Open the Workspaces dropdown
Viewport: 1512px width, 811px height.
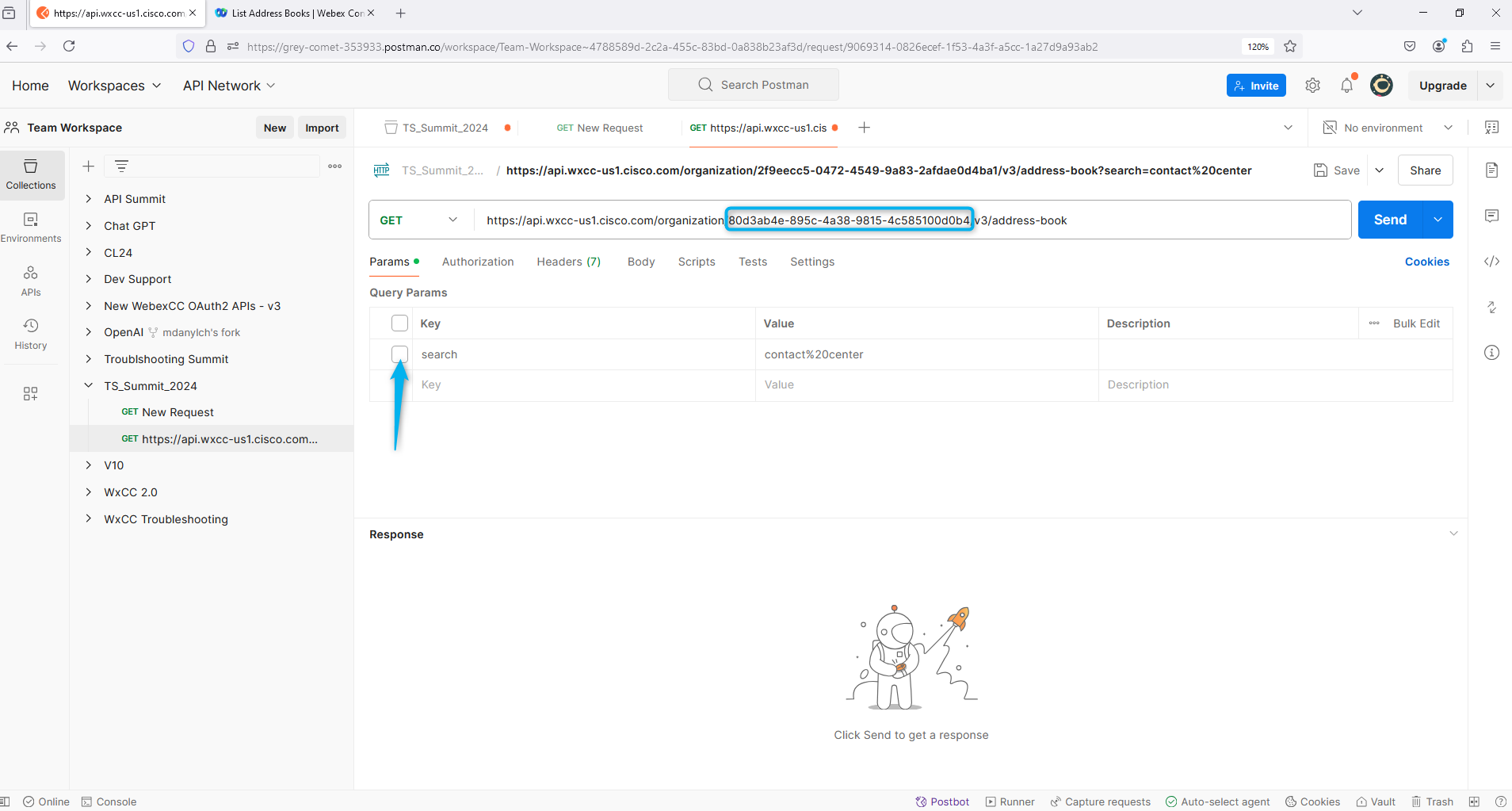[114, 86]
